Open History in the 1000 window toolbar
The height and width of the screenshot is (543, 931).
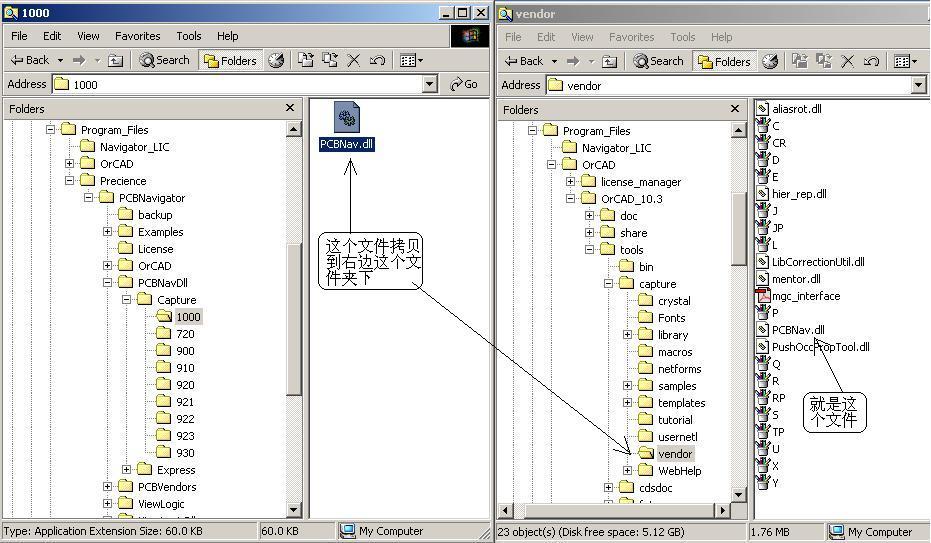point(276,60)
